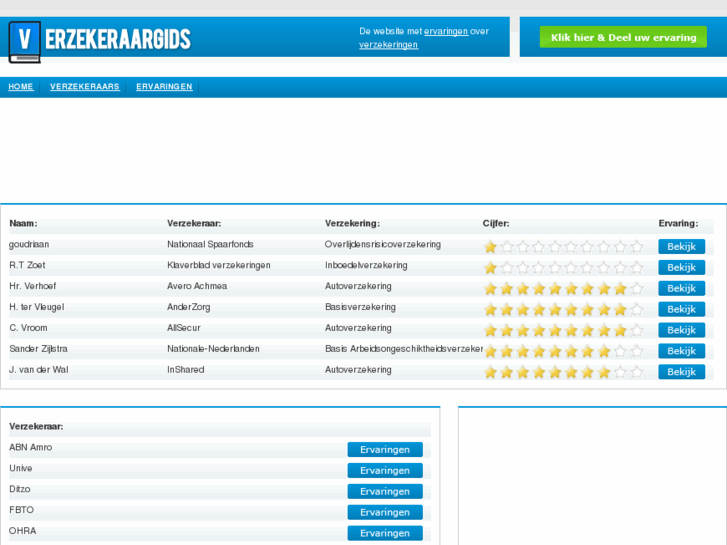Open the HOME menu item
Viewport: 727px width, 545px height.
point(21,87)
